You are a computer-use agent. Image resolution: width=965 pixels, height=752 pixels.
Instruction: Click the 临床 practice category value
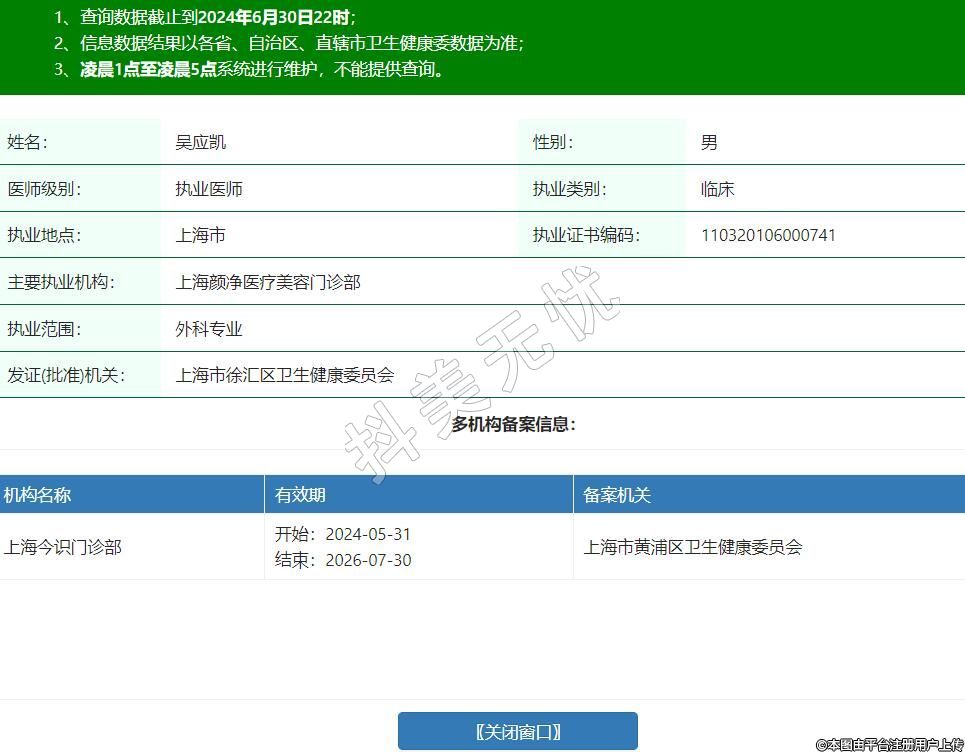click(x=718, y=189)
